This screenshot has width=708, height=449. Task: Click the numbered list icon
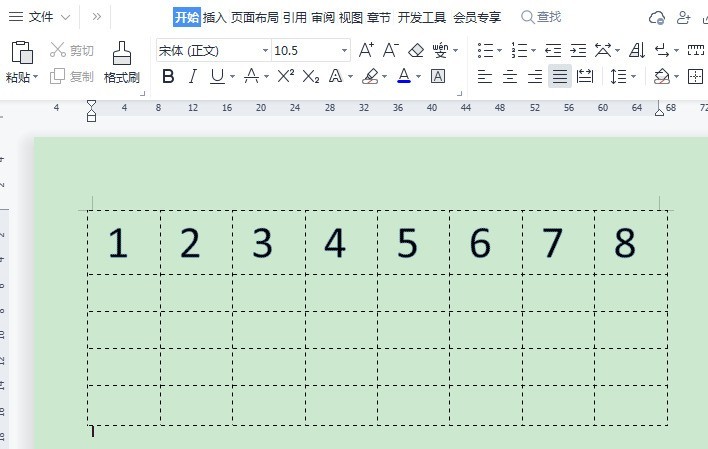coord(519,50)
